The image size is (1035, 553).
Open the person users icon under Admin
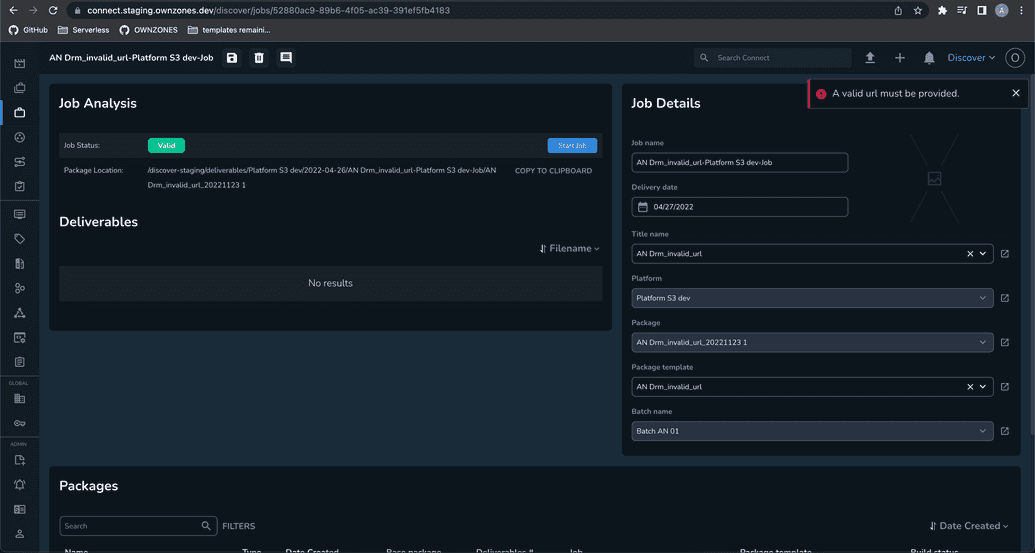[20, 534]
